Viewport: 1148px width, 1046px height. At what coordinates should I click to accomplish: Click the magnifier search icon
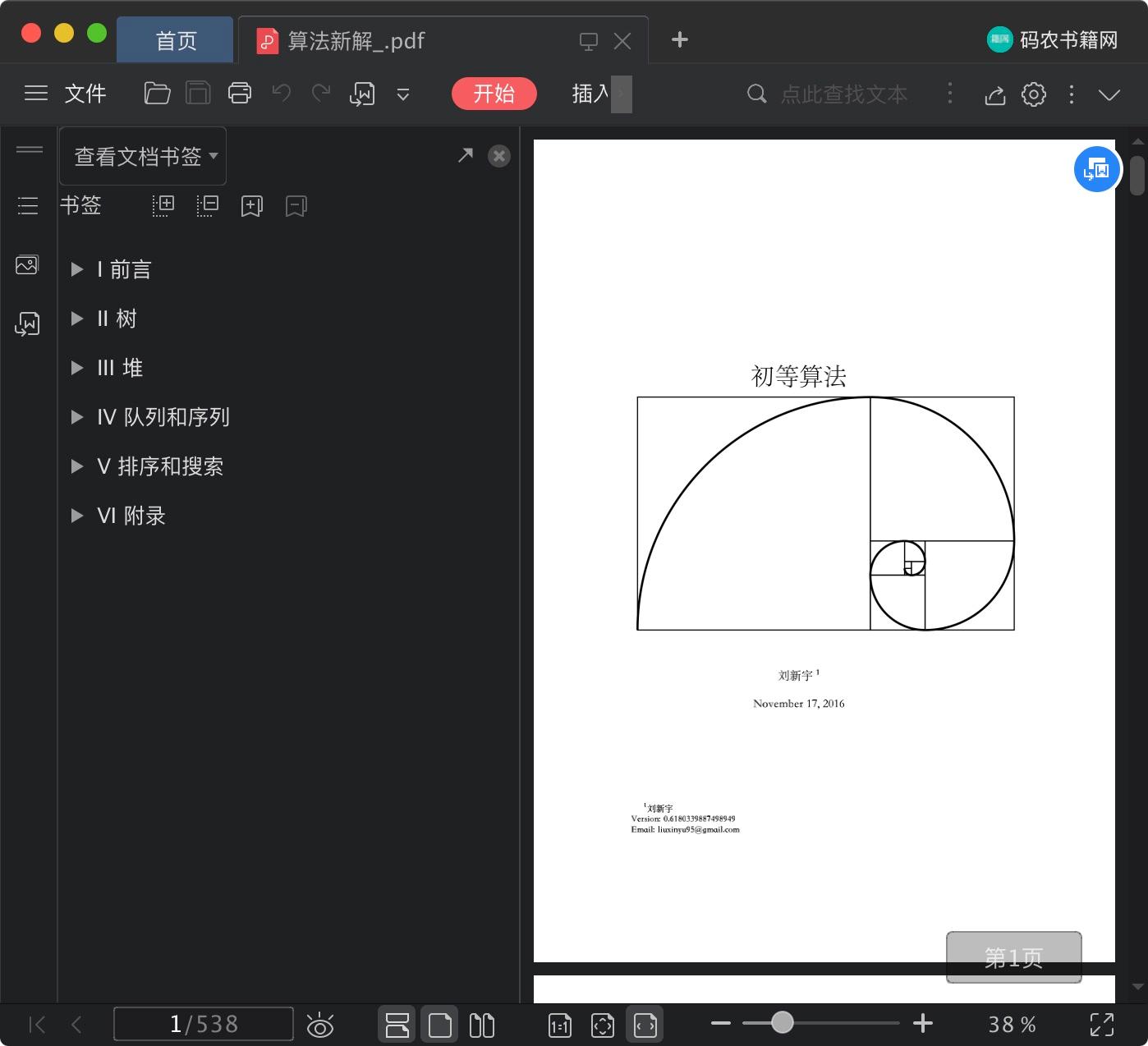pyautogui.click(x=756, y=94)
